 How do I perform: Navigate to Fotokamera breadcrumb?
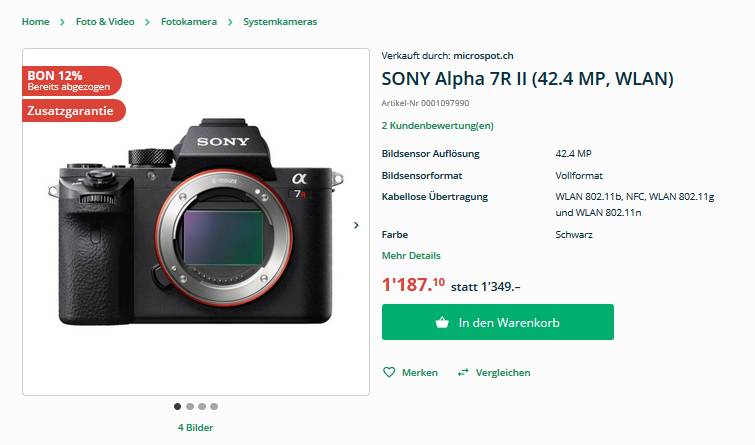click(188, 21)
